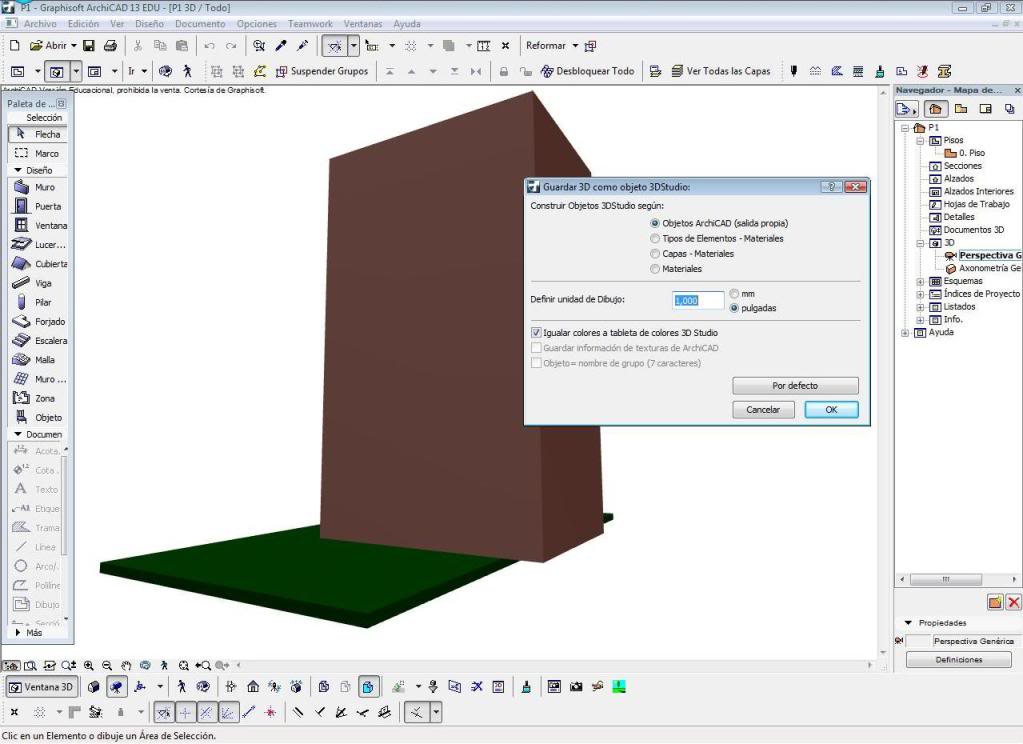1023x744 pixels.
Task: Click the Definiciones button
Action: (958, 660)
